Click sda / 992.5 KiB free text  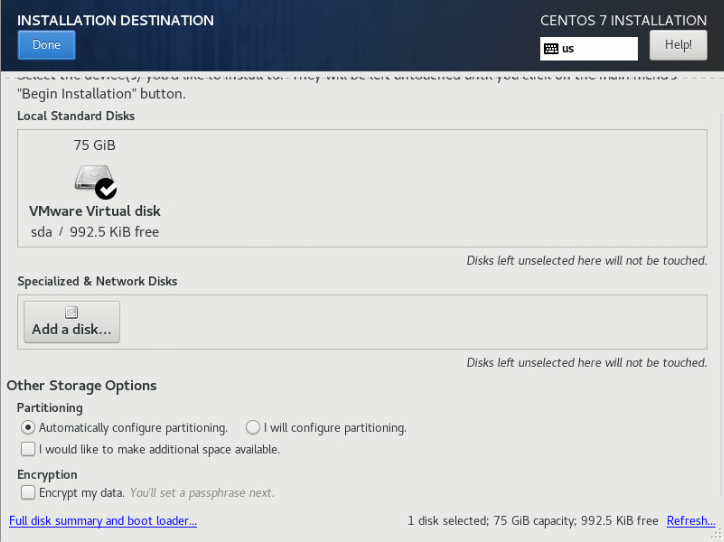click(x=95, y=232)
